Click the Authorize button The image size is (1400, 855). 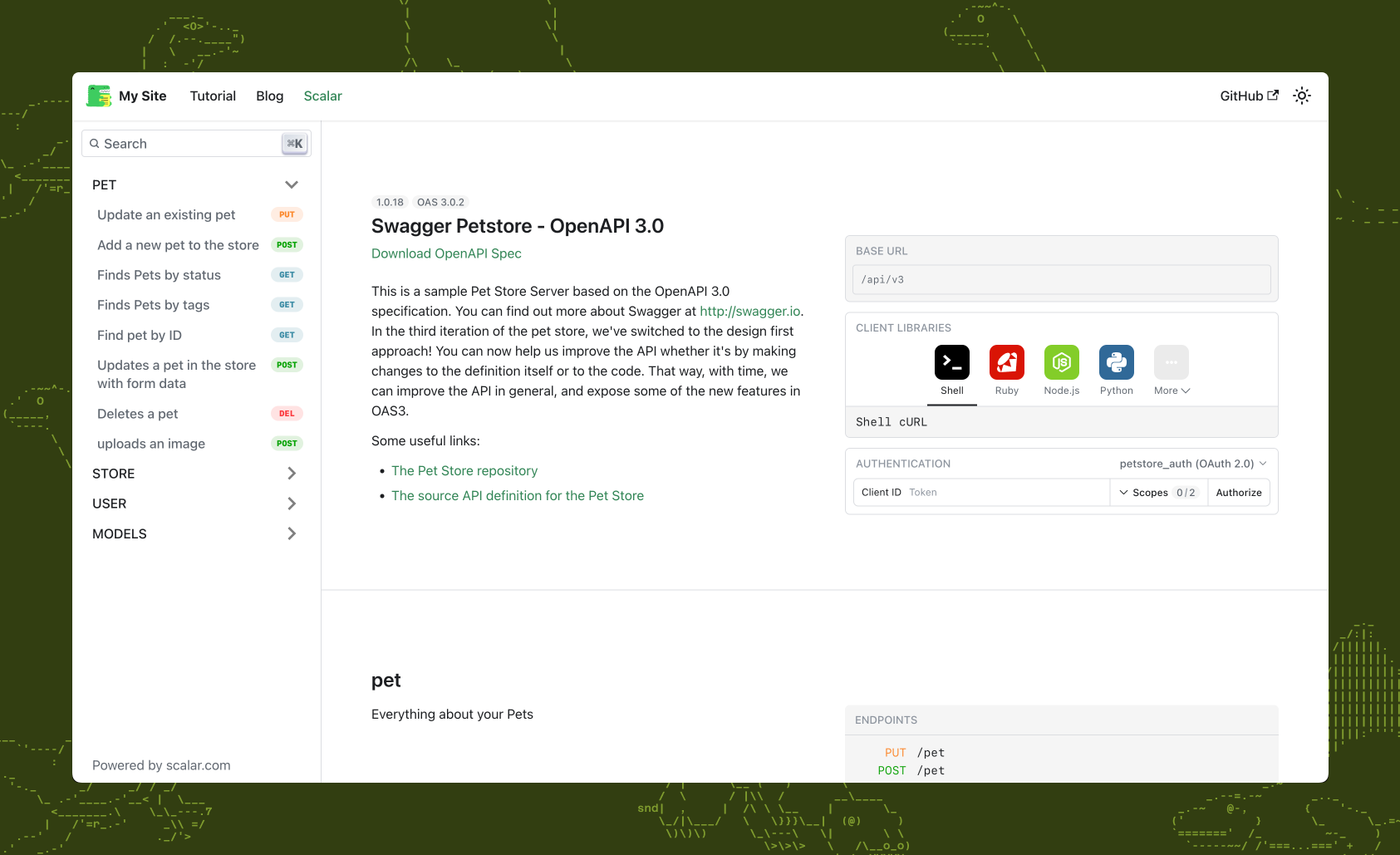coord(1239,493)
